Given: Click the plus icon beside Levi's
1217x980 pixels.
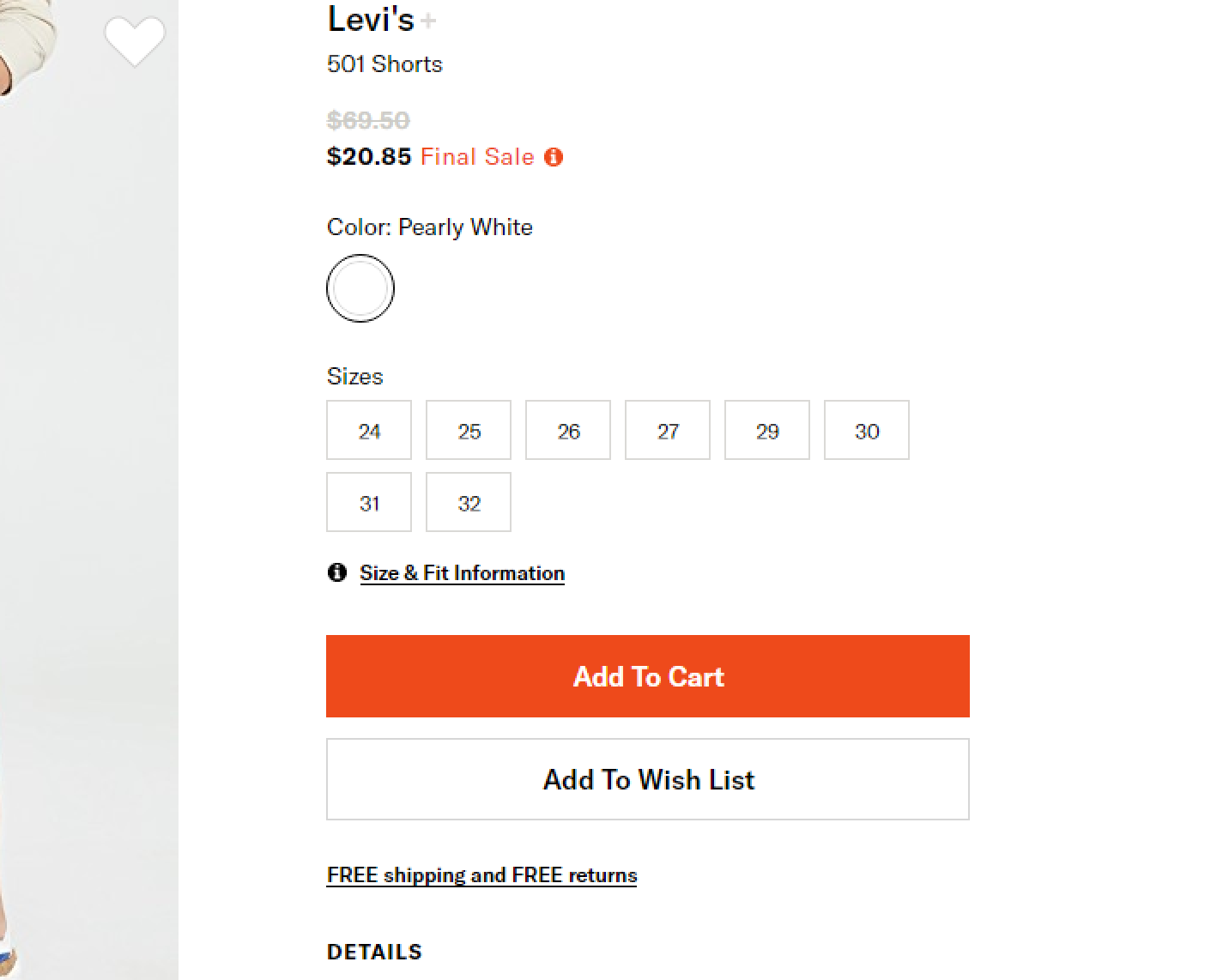Looking at the screenshot, I should coord(428,21).
